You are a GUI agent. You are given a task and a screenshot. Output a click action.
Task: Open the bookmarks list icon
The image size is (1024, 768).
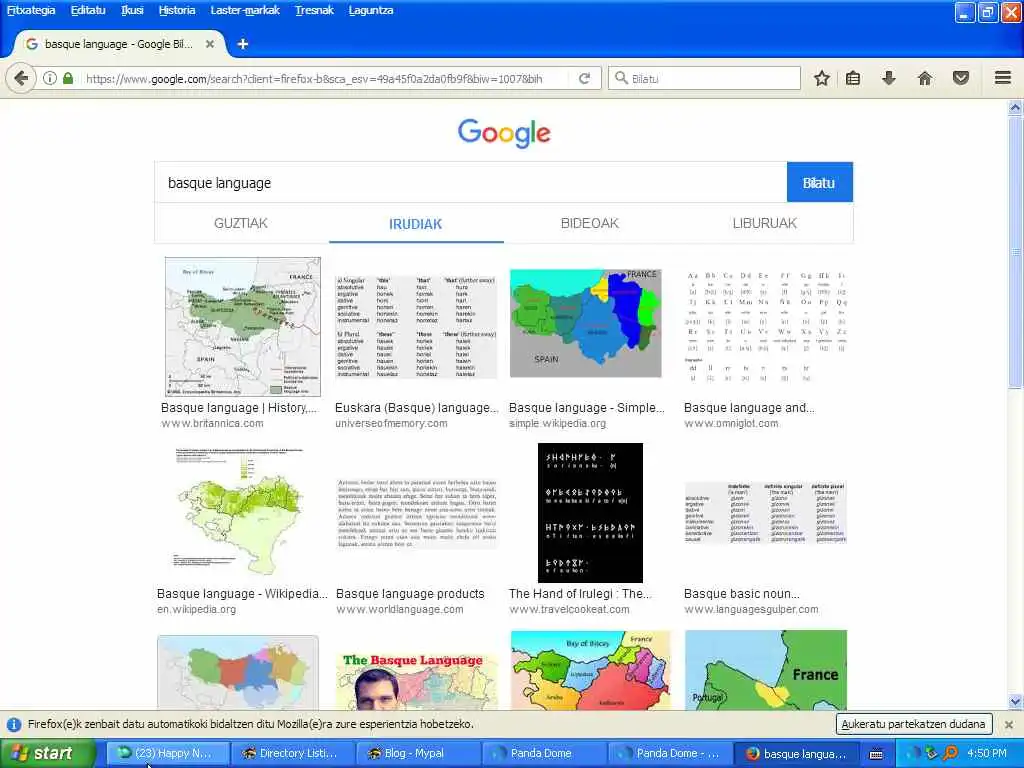point(853,79)
